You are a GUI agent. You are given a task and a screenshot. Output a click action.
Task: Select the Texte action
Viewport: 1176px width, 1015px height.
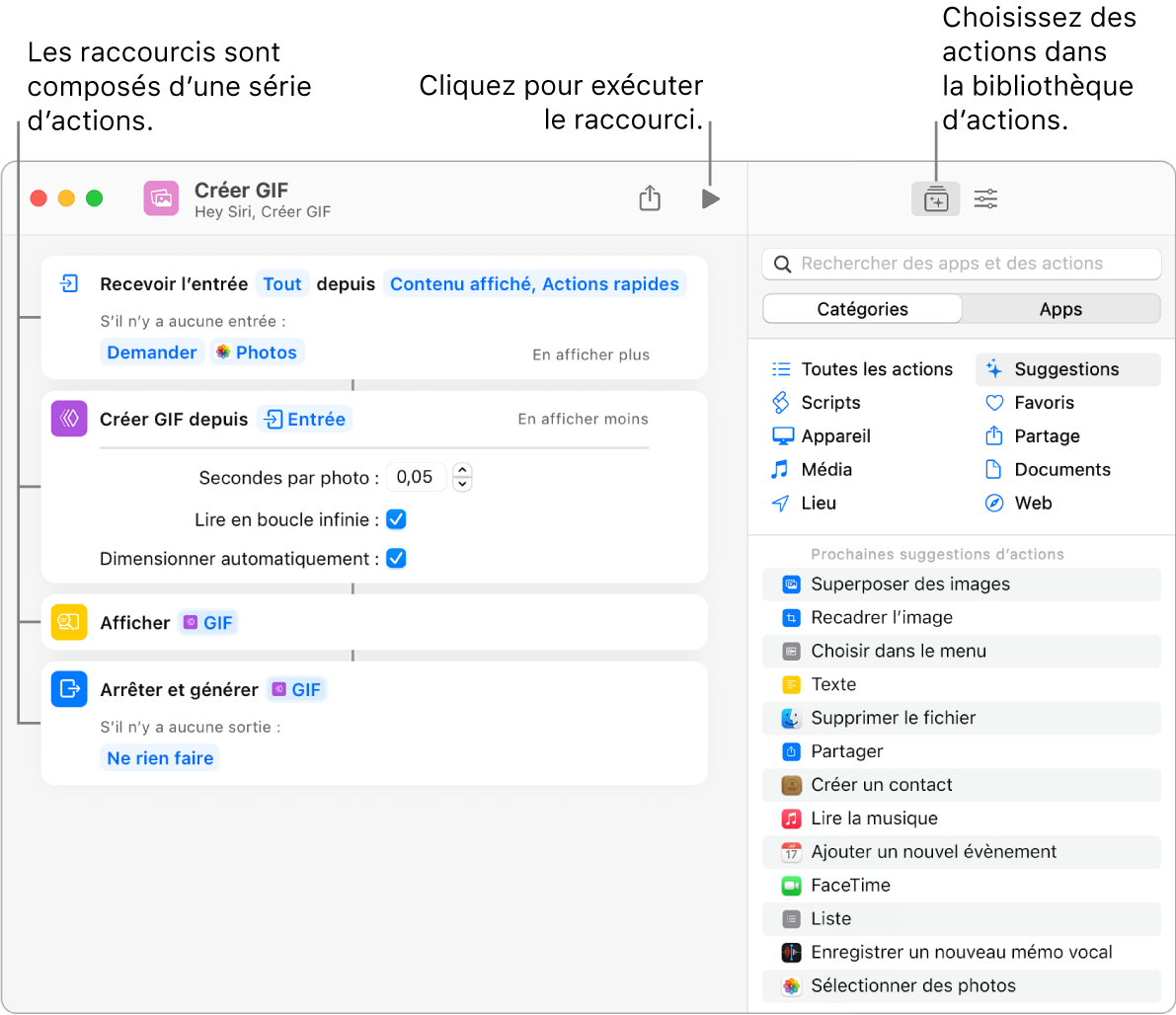(962, 684)
